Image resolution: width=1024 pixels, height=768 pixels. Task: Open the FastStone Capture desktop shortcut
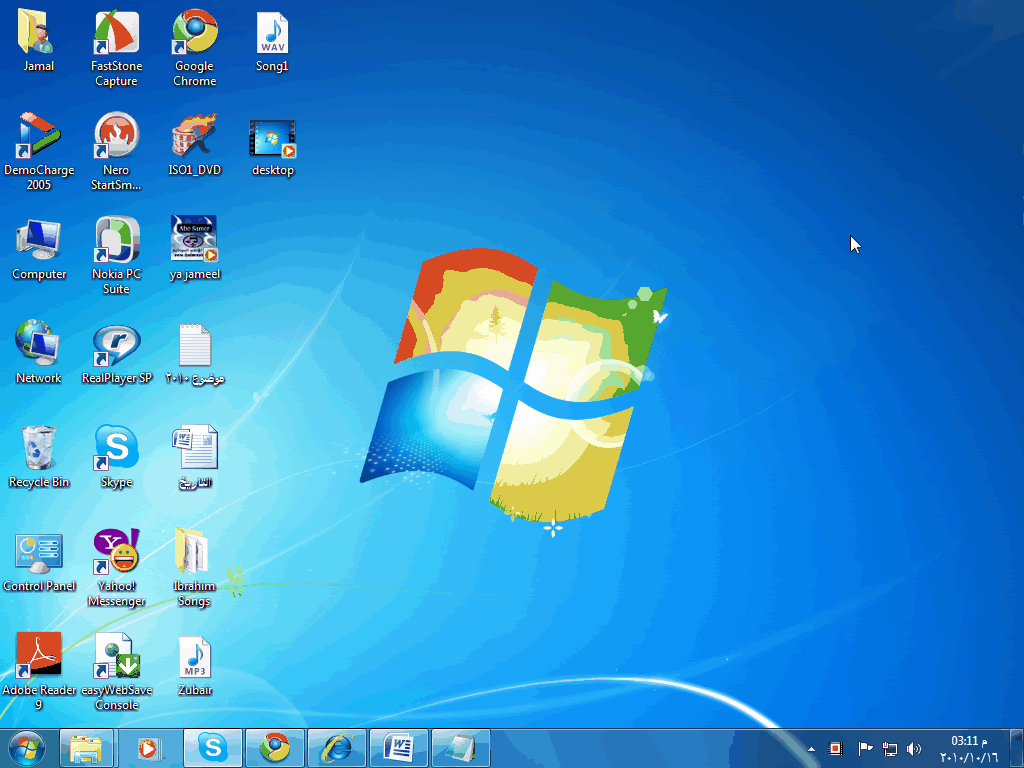pos(117,34)
